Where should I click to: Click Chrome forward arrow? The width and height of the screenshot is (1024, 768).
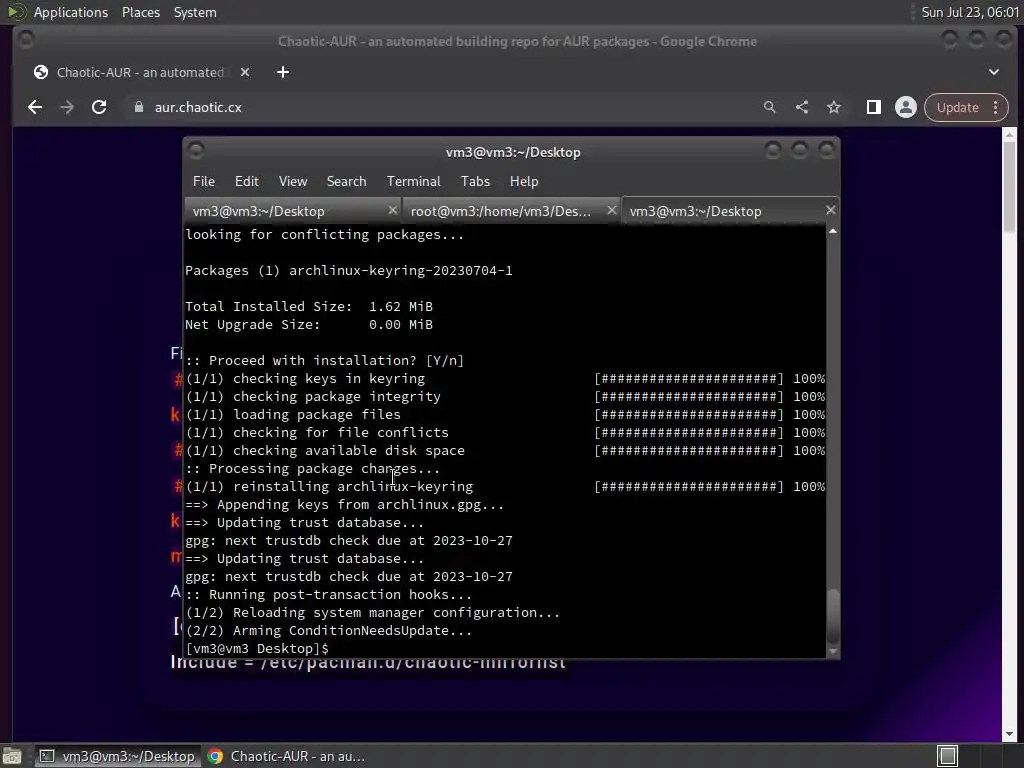tap(67, 107)
